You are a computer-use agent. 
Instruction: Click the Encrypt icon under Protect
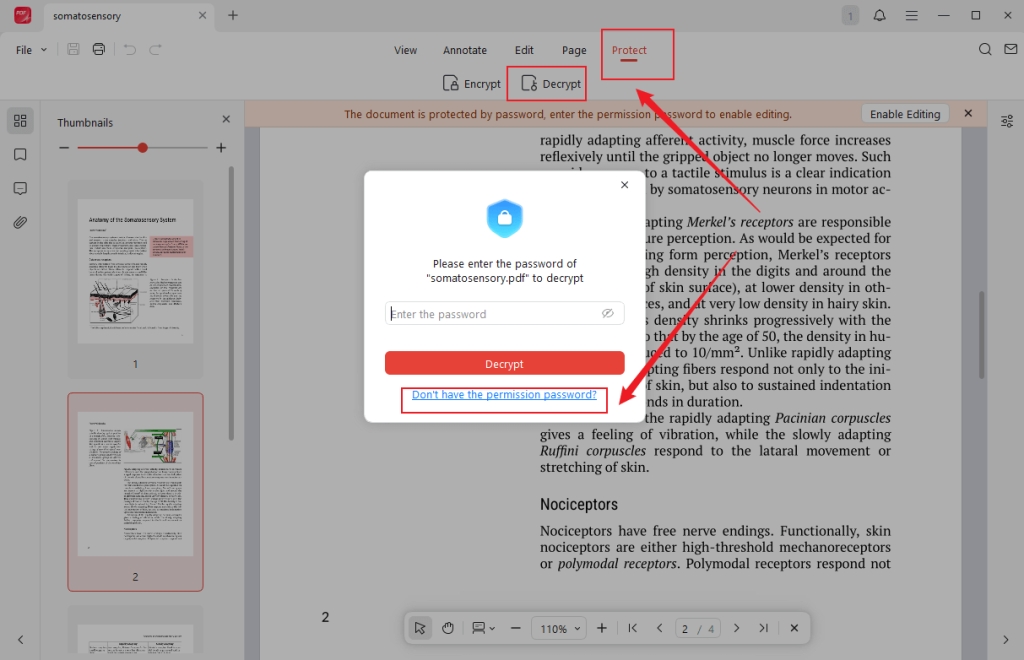point(471,83)
